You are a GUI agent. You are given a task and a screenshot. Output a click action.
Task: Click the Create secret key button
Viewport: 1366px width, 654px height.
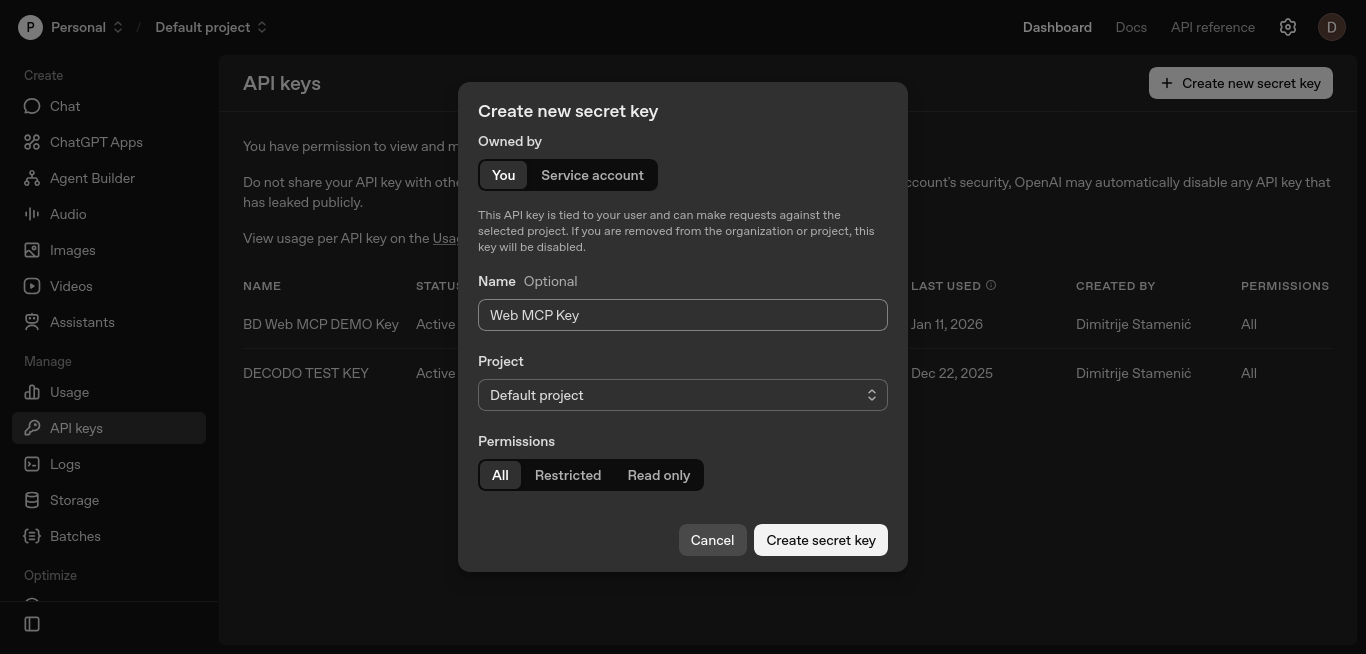(x=820, y=540)
